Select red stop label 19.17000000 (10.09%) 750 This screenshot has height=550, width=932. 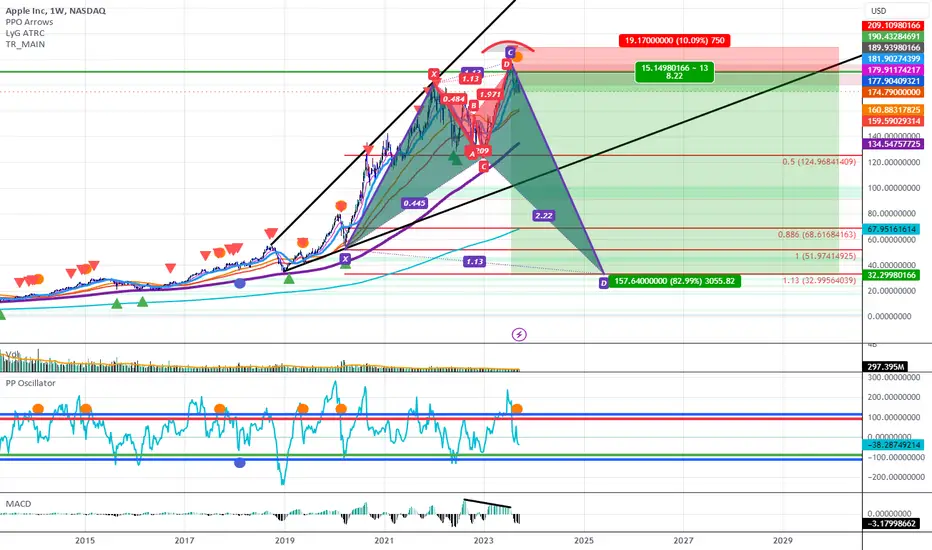pos(674,40)
